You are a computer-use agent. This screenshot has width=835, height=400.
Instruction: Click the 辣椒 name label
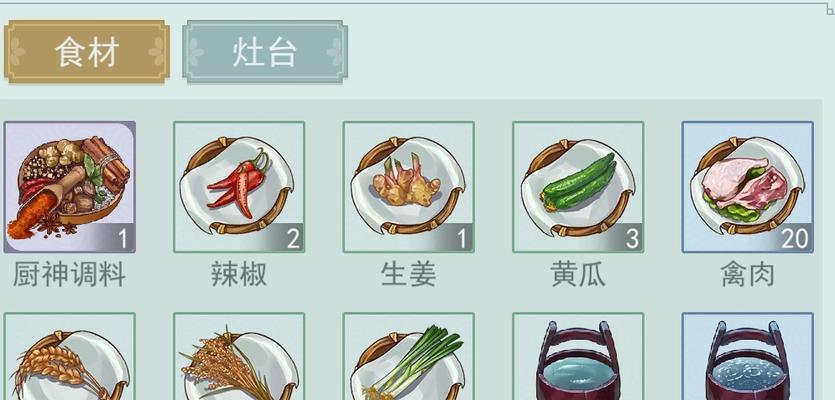[x=239, y=275]
